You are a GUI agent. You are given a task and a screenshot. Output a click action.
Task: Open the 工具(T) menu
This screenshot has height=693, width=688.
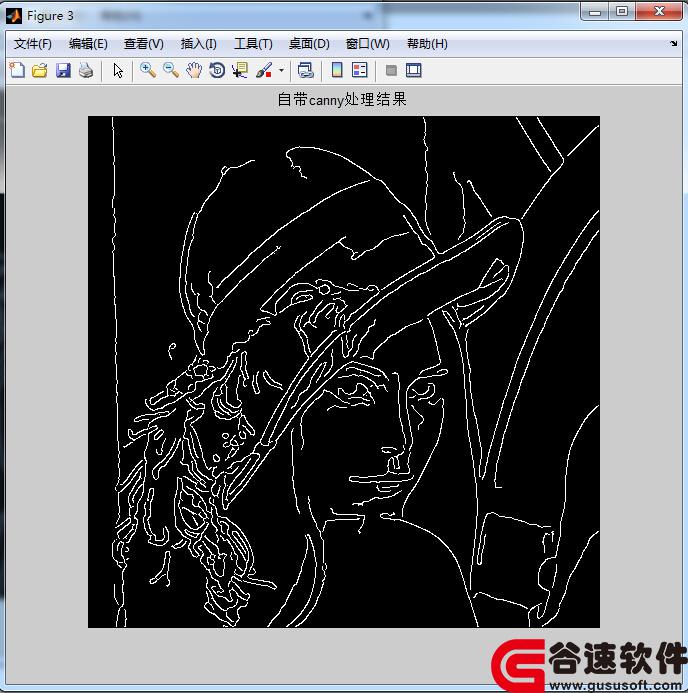pyautogui.click(x=253, y=44)
